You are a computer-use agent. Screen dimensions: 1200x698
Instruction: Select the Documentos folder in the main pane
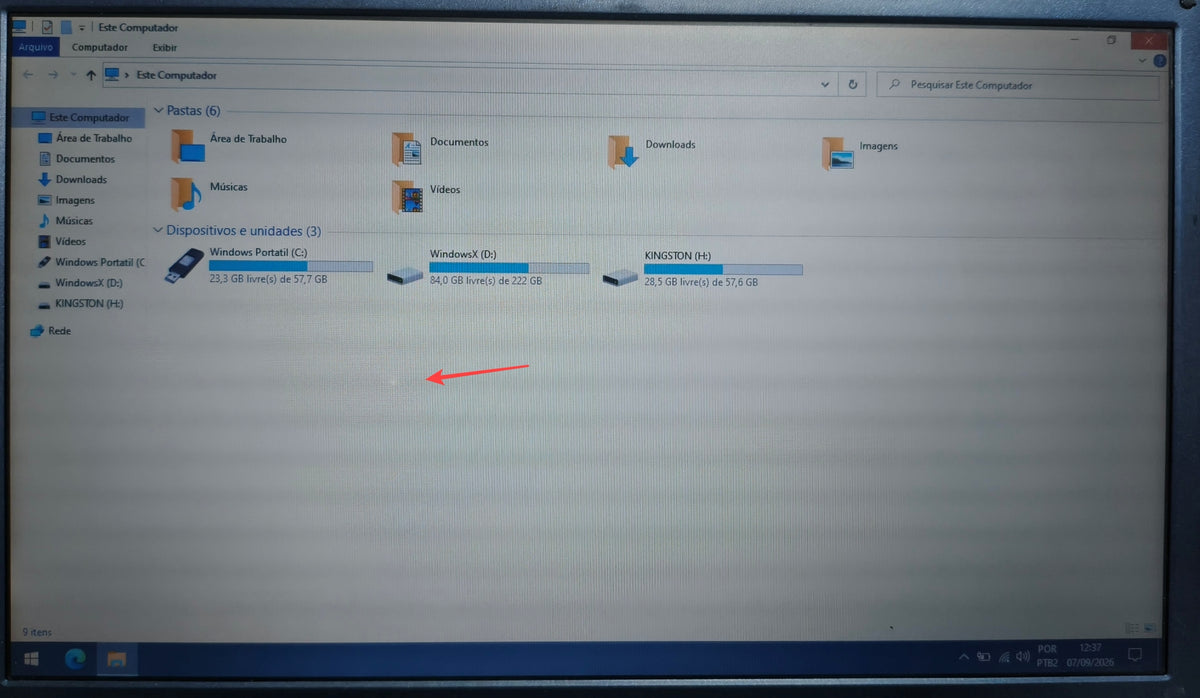tap(440, 148)
